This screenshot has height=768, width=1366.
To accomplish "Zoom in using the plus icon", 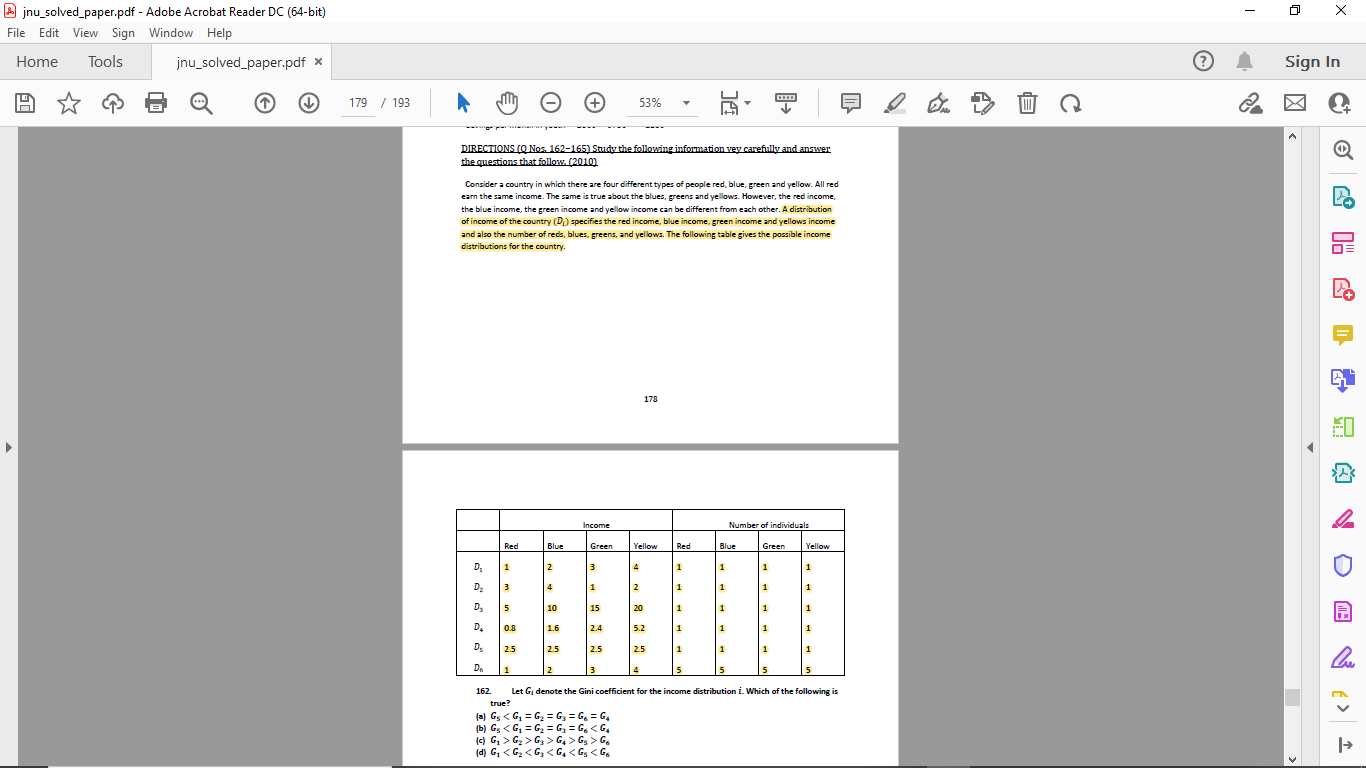I will tap(594, 103).
